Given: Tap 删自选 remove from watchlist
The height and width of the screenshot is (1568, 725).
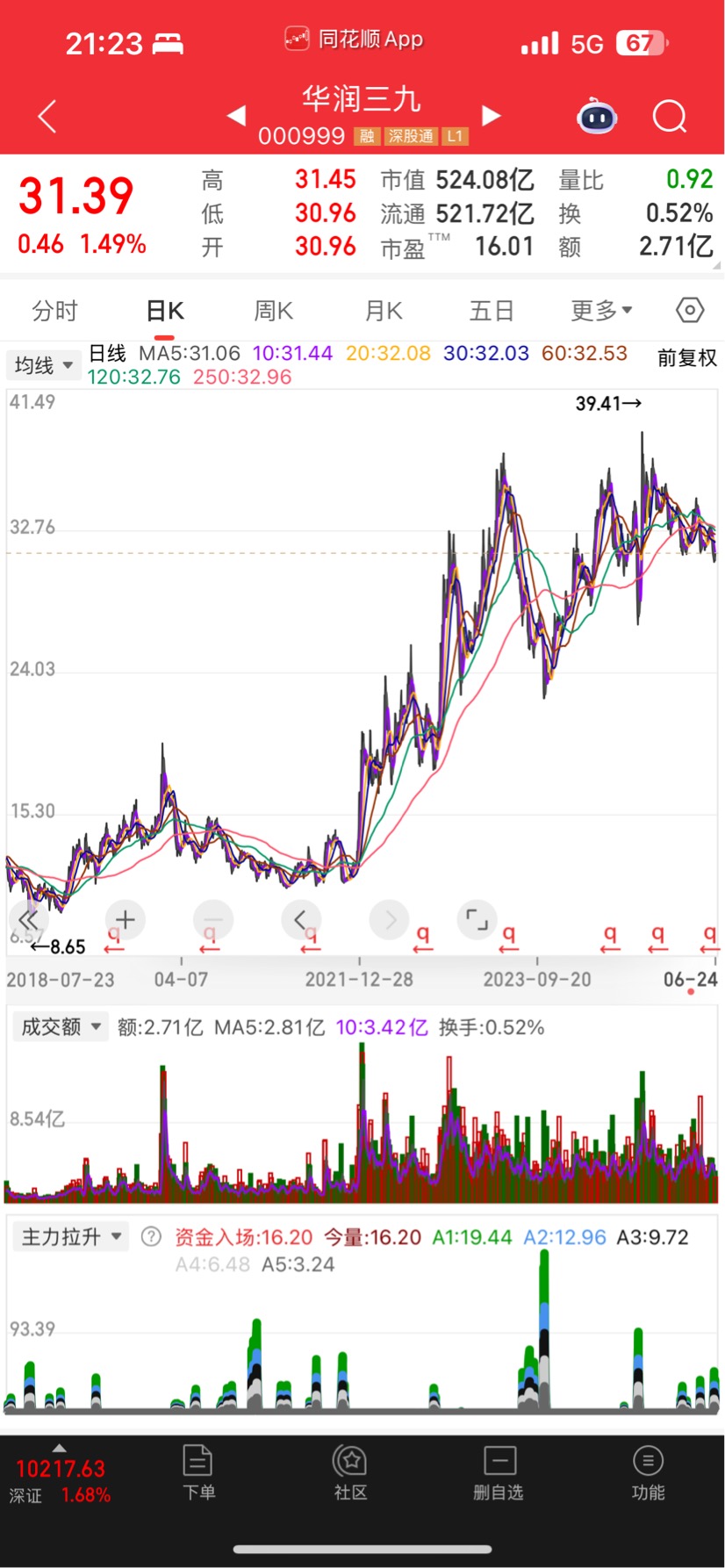Looking at the screenshot, I should click(x=499, y=1472).
